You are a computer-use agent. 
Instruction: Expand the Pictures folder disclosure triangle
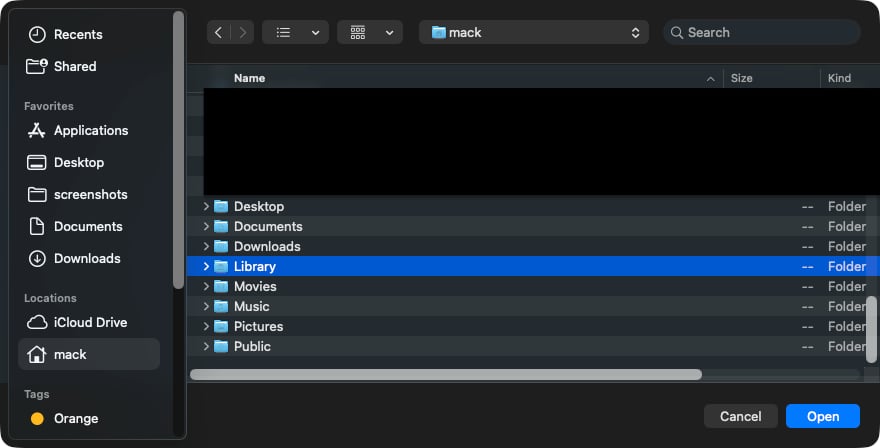point(206,326)
